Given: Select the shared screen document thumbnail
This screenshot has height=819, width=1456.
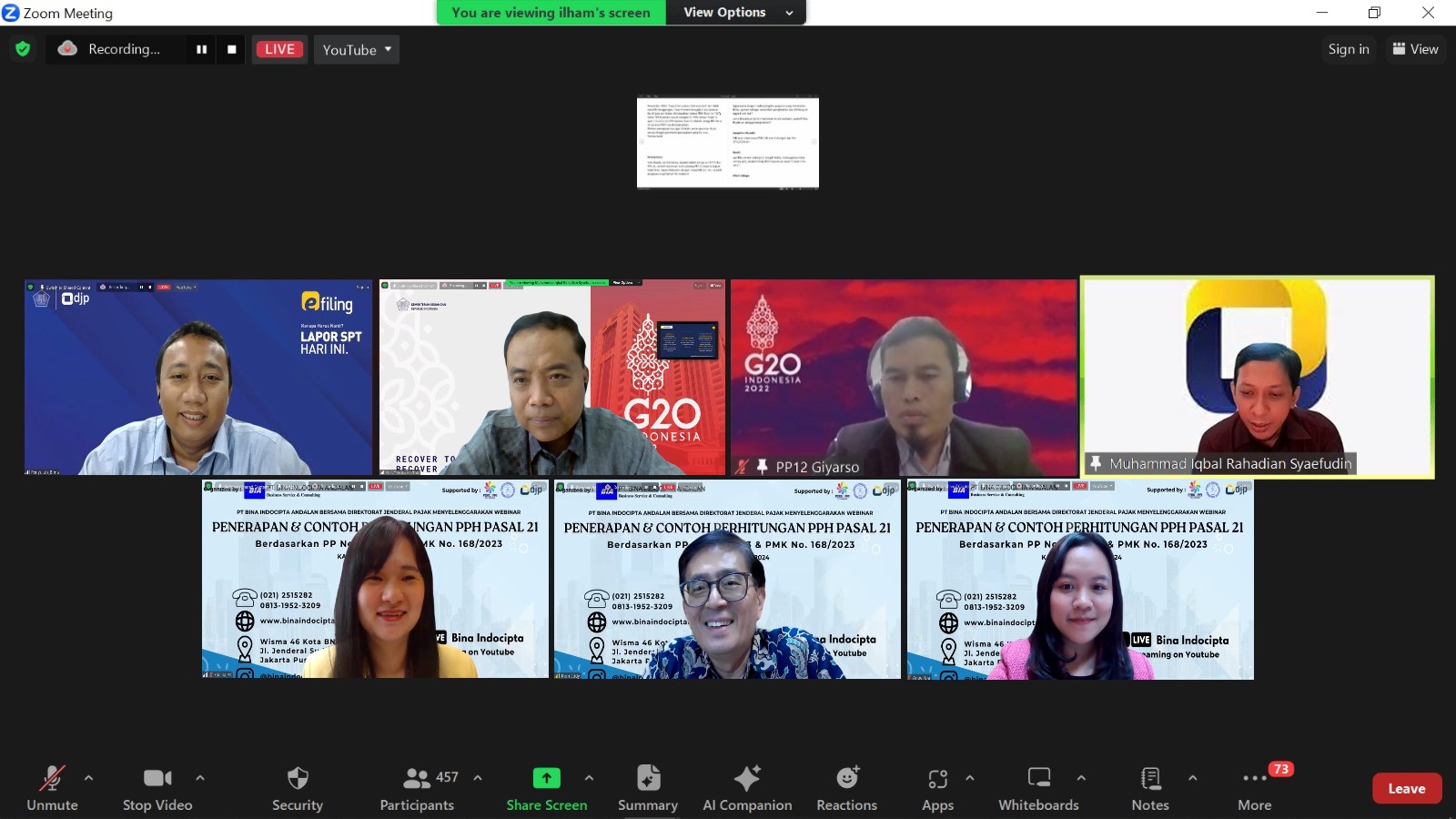Looking at the screenshot, I should [x=728, y=143].
